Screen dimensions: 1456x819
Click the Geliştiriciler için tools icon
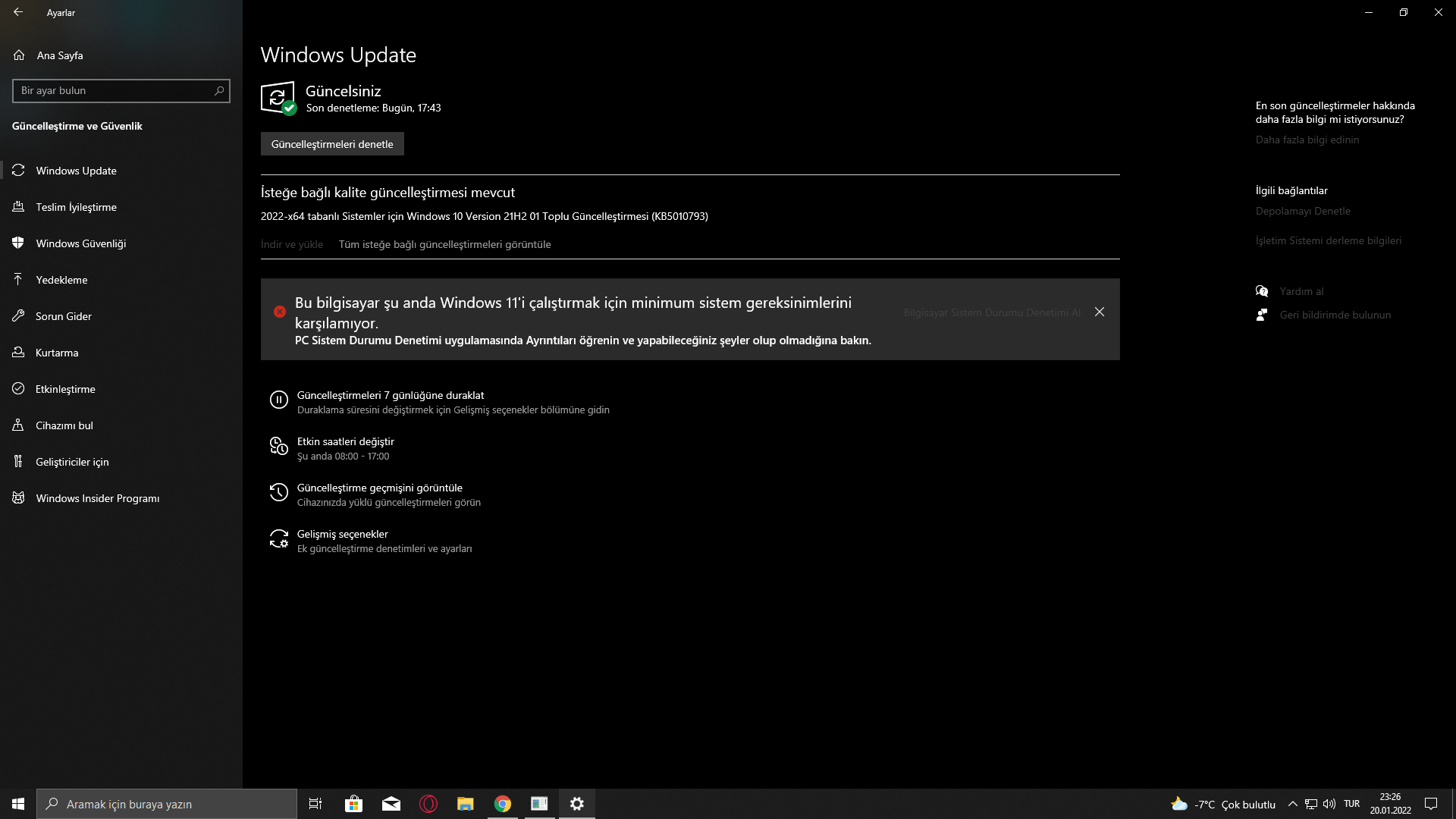(x=18, y=462)
